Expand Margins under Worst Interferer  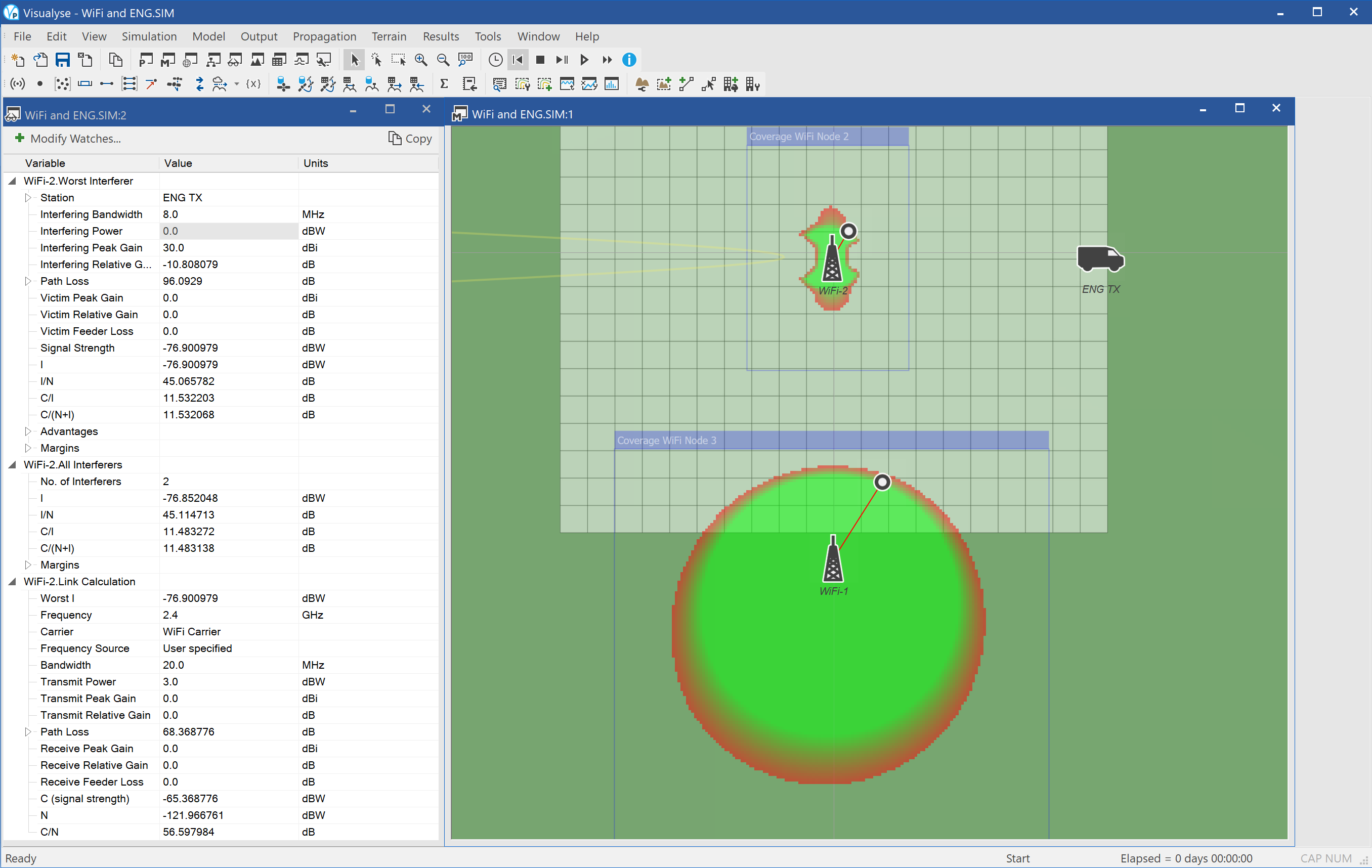pyautogui.click(x=27, y=448)
